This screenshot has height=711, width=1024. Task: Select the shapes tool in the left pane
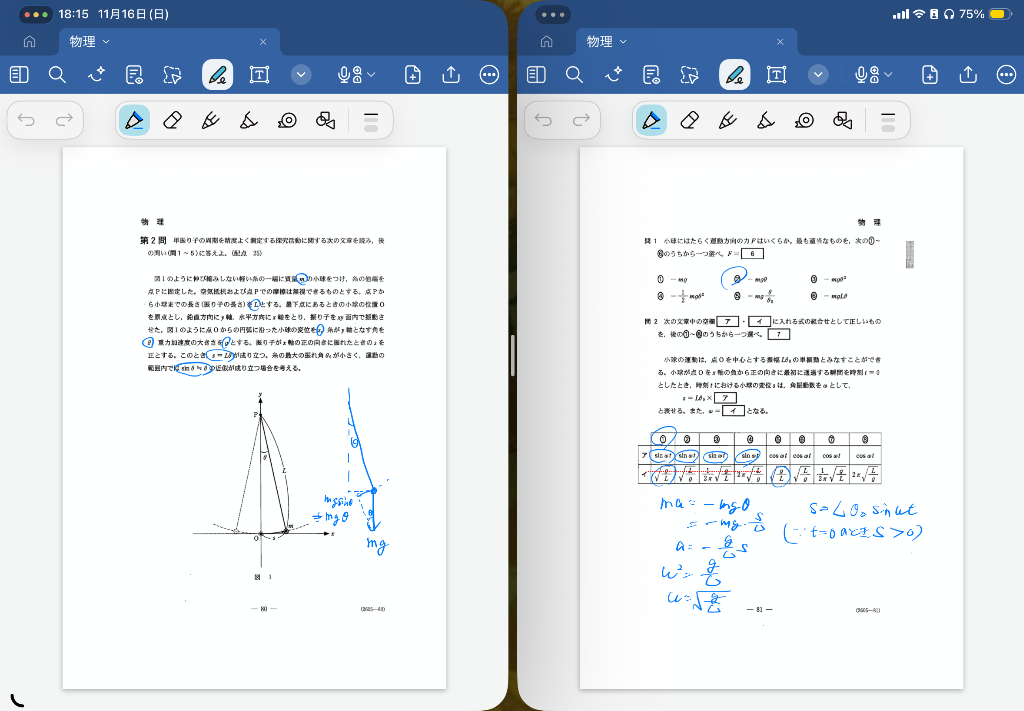pyautogui.click(x=325, y=121)
